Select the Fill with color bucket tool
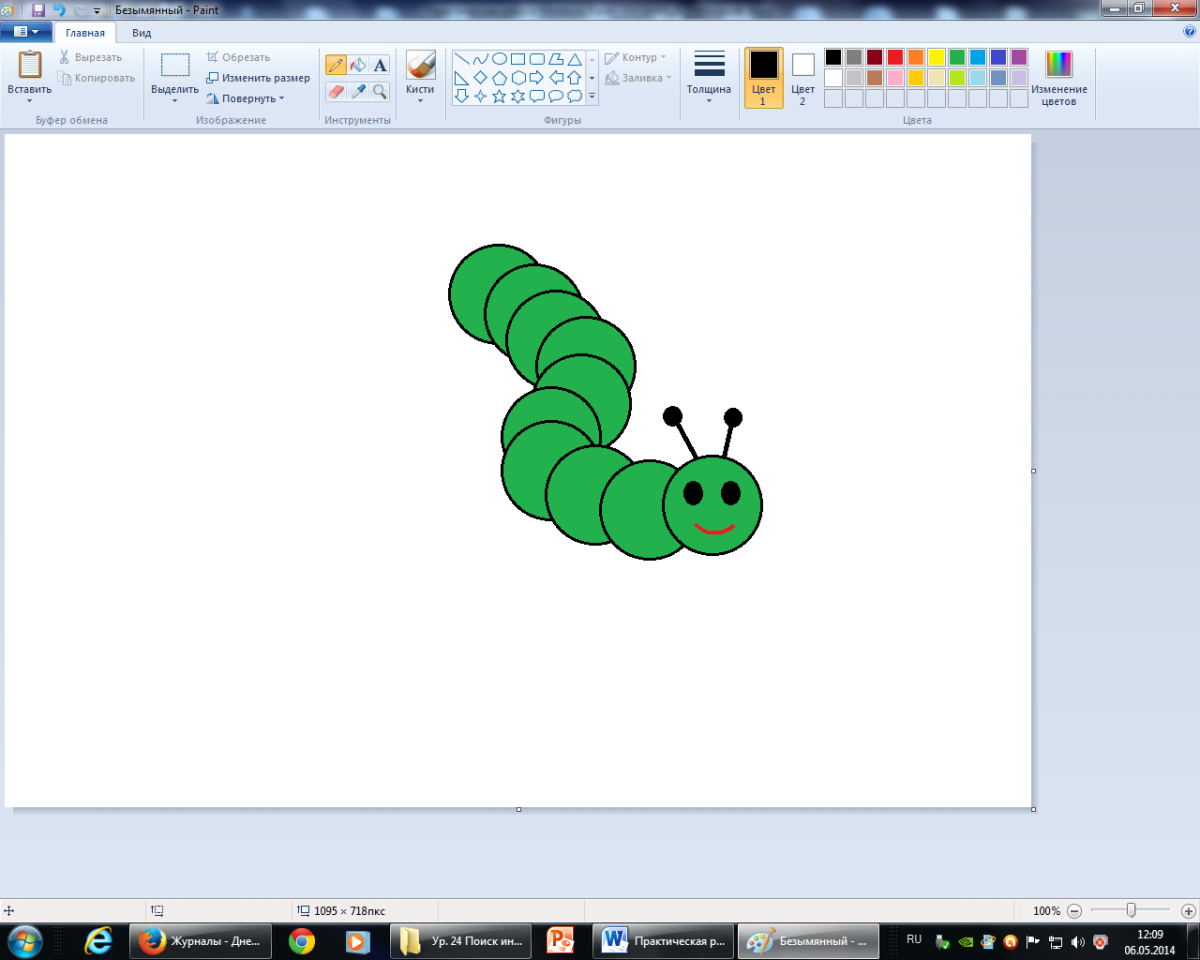Screen dimensions: 1200x960 pyautogui.click(x=358, y=66)
